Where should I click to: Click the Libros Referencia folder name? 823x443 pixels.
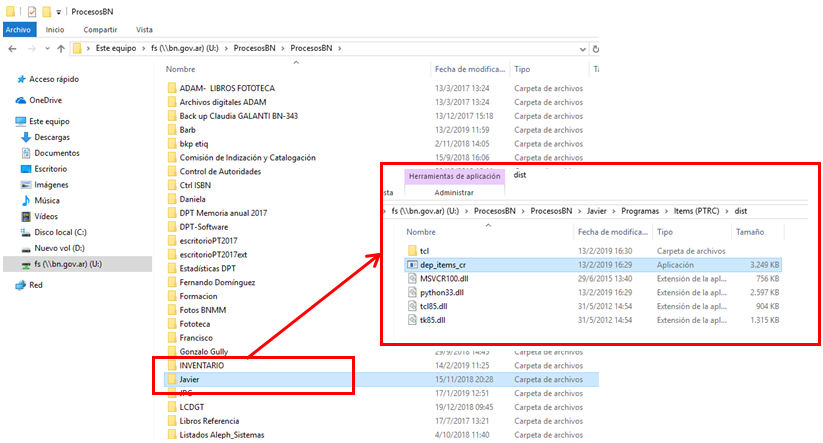click(209, 421)
